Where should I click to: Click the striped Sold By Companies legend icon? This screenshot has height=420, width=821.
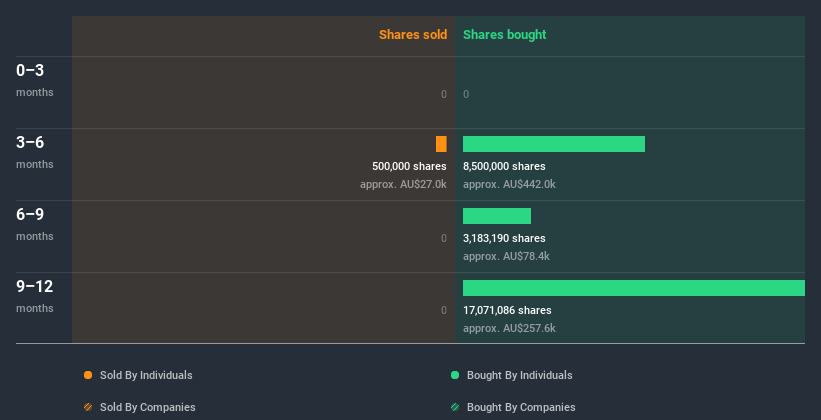click(88, 407)
